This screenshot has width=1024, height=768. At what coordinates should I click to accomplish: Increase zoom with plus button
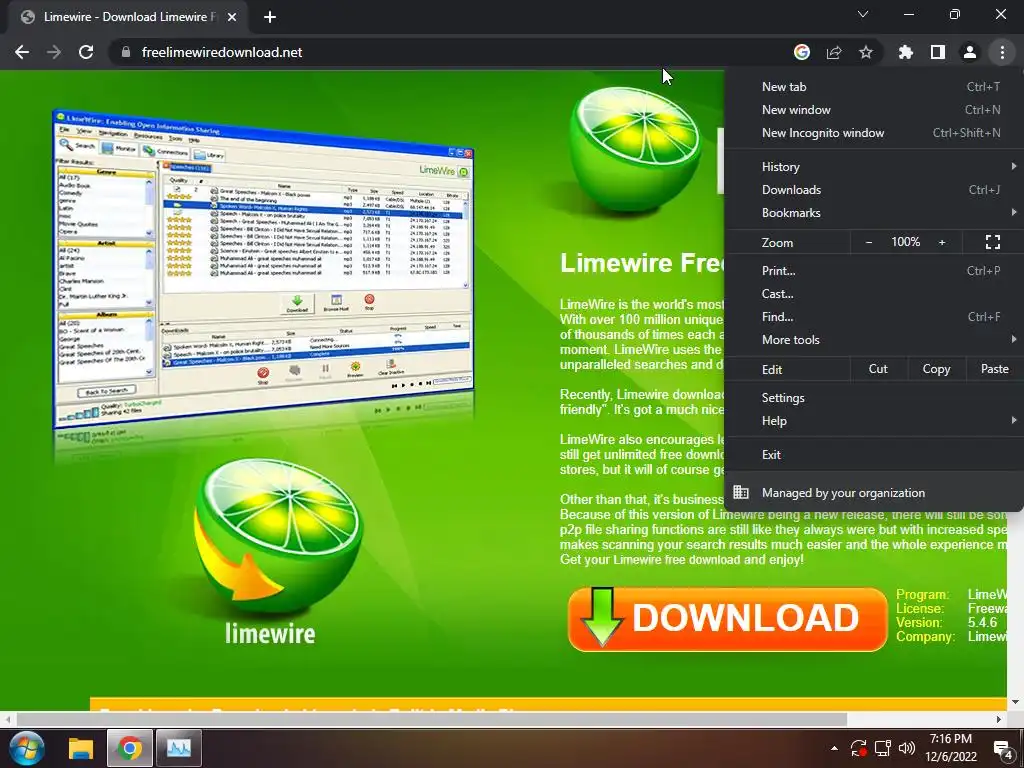click(942, 242)
